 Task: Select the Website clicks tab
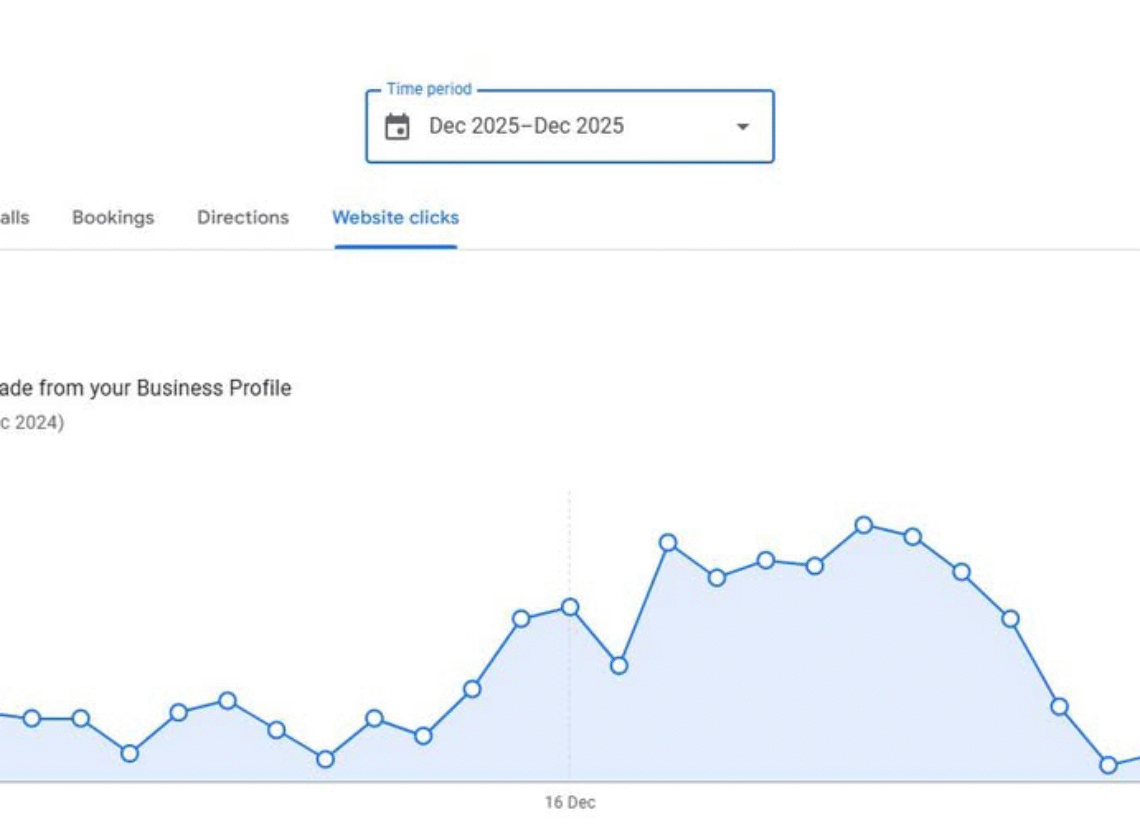(396, 218)
